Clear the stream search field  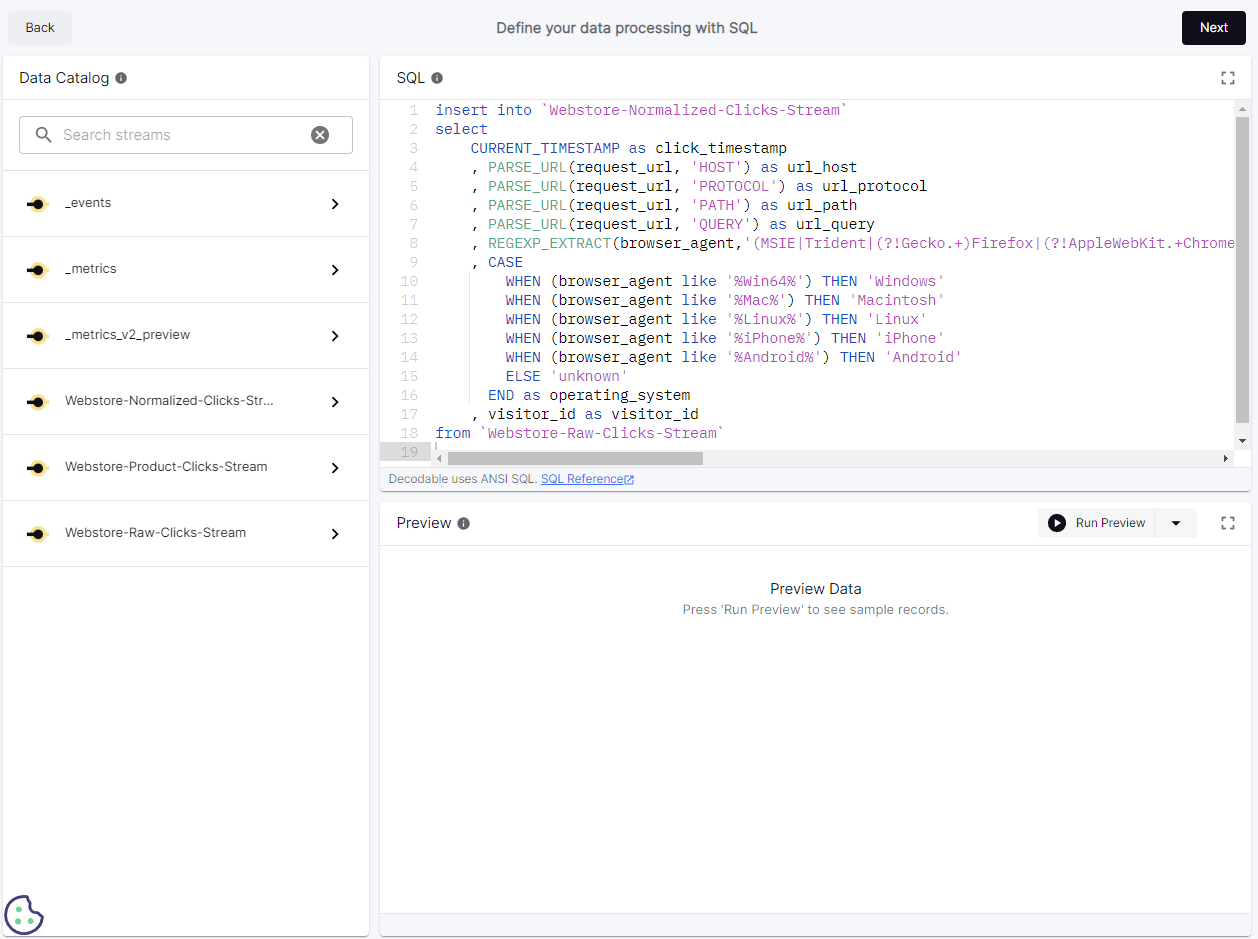coord(320,135)
